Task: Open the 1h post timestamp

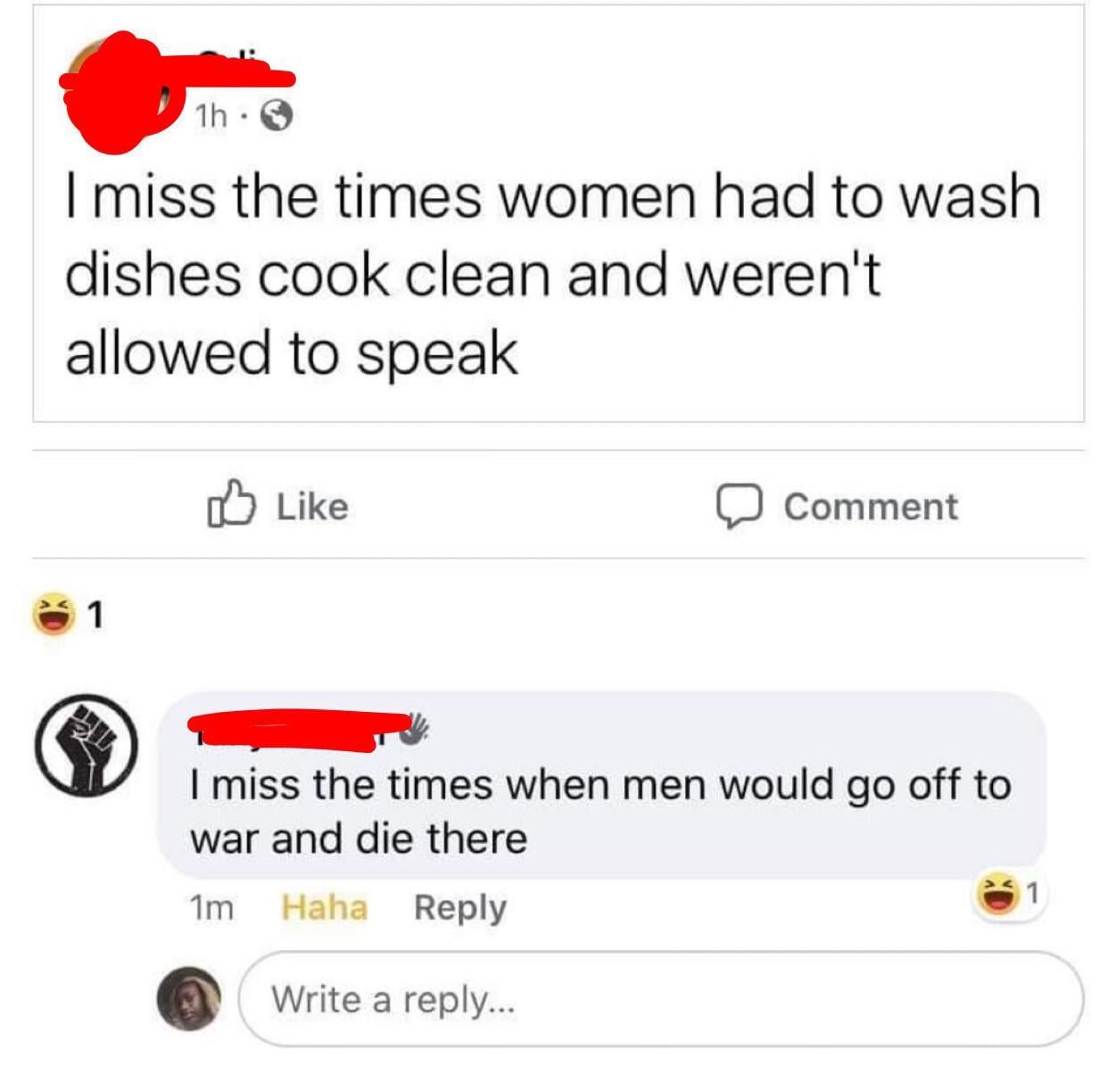Action: pyautogui.click(x=211, y=116)
